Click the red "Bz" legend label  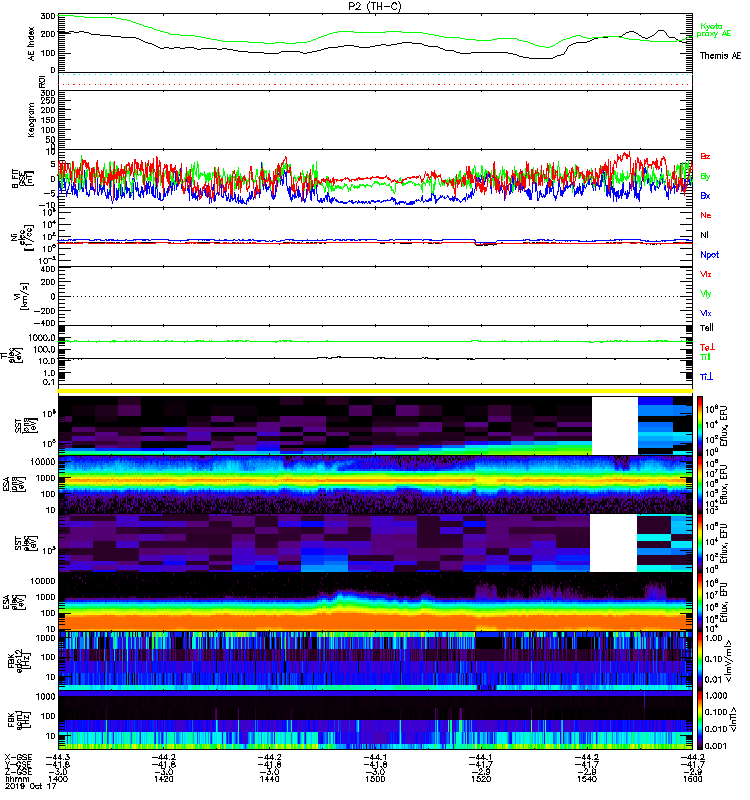point(705,157)
